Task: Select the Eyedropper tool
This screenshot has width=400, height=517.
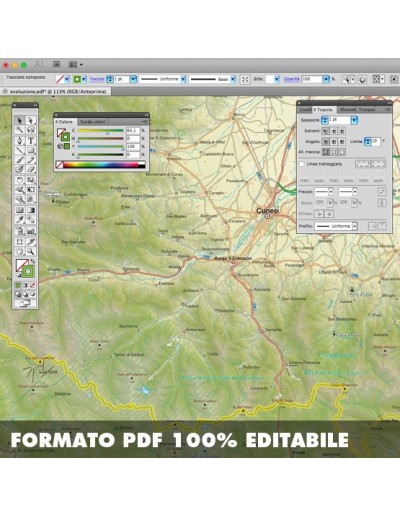Action: 20,220
